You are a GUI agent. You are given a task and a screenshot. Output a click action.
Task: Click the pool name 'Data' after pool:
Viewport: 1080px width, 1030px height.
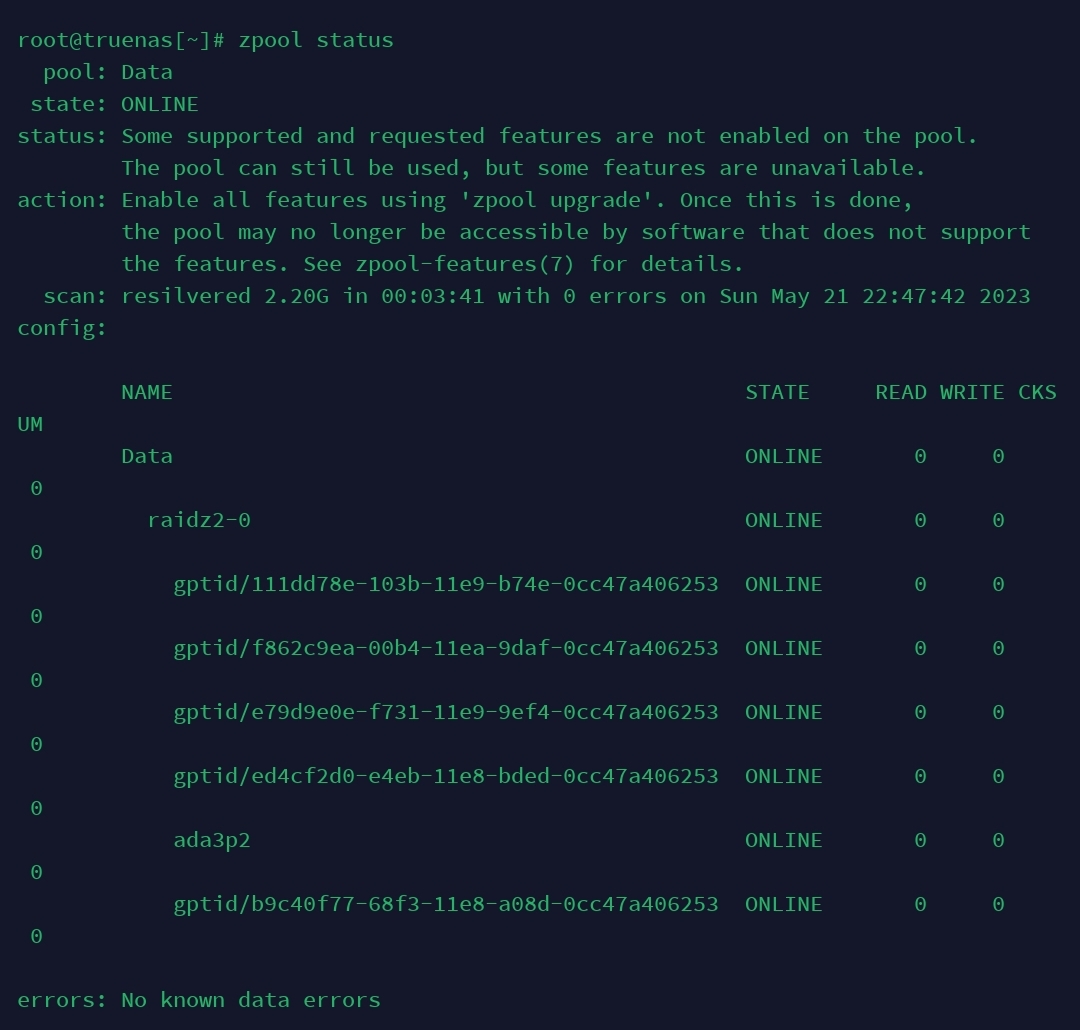147,72
